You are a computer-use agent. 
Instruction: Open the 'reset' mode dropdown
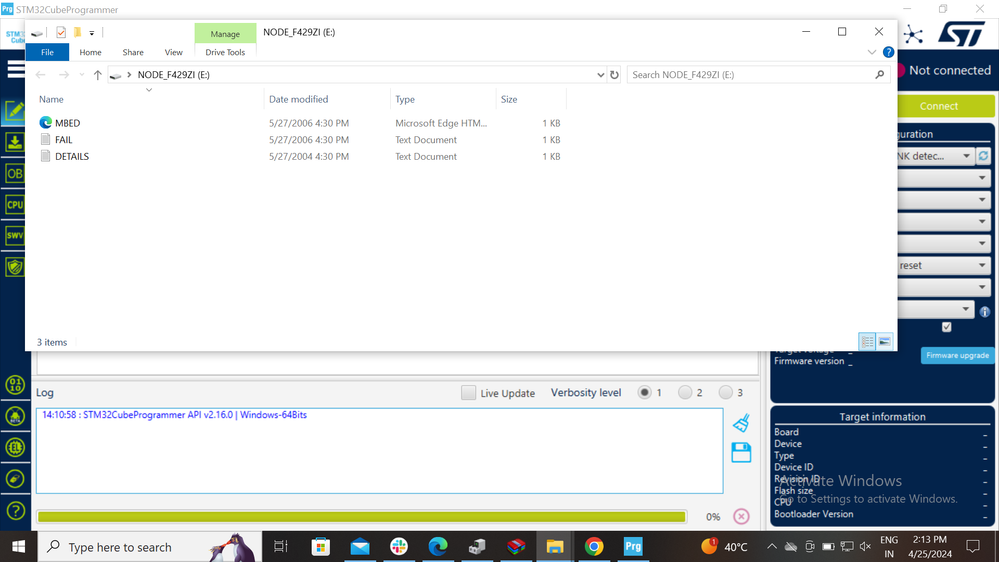pos(945,265)
